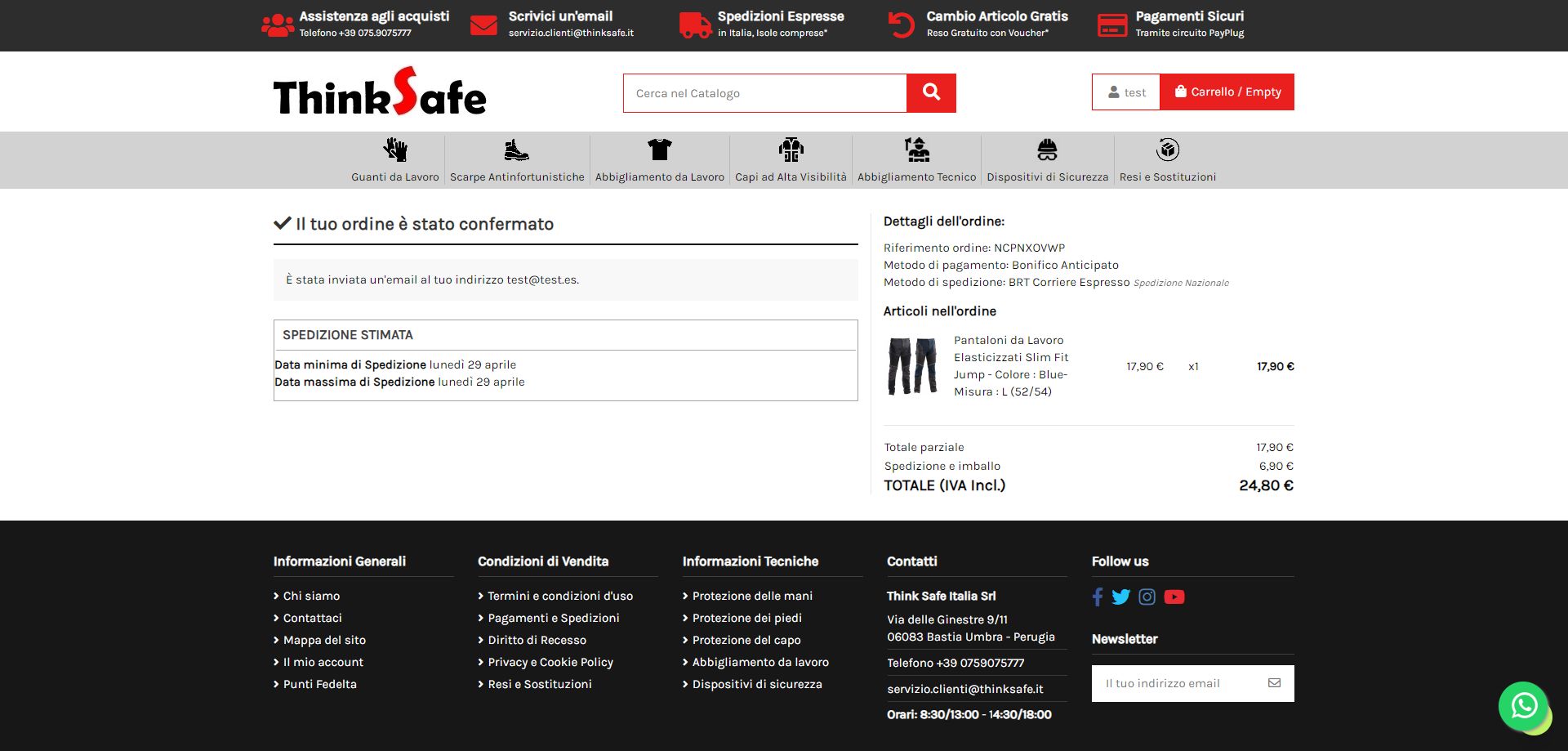Submit newsletter with envelope icon
1568x751 pixels.
coord(1274,683)
